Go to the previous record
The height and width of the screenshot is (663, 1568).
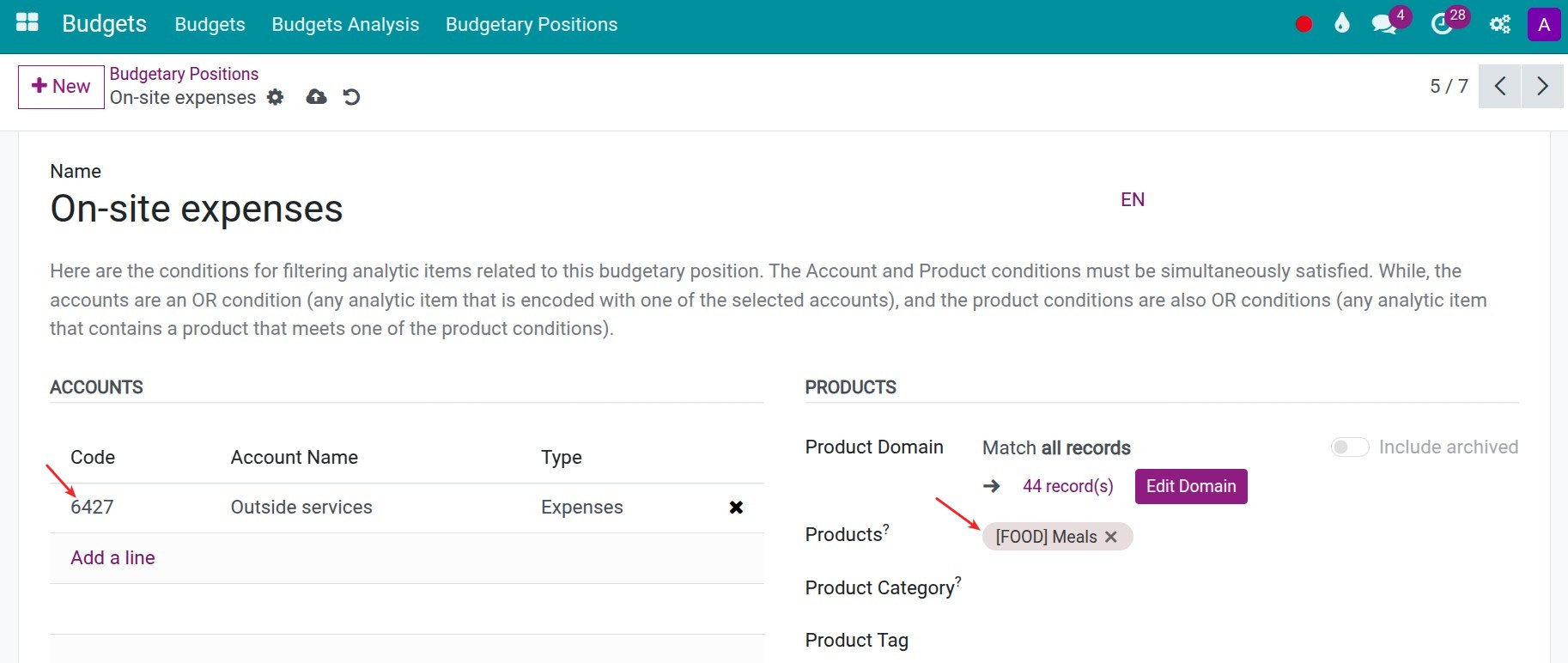(1500, 86)
